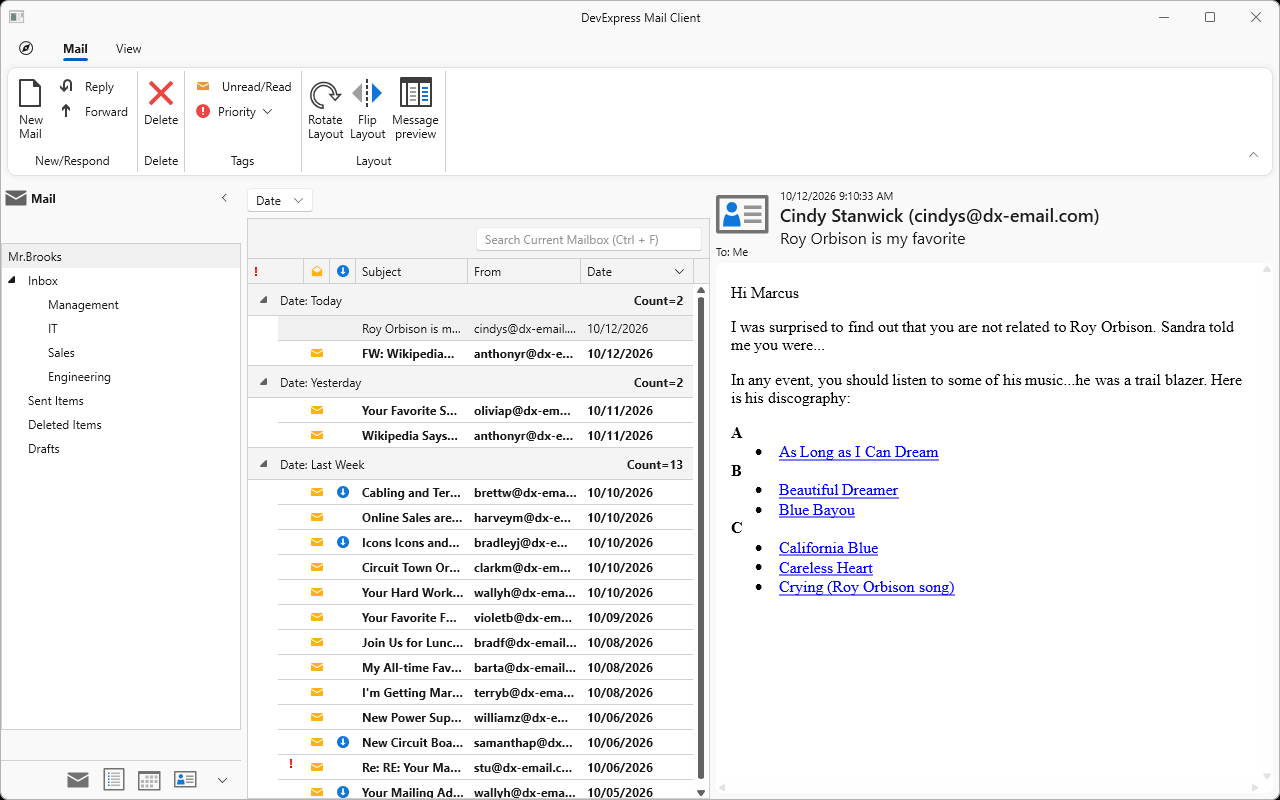This screenshot has height=800, width=1280.
Task: Click preview pane scroll down arrow
Action: [1266, 776]
